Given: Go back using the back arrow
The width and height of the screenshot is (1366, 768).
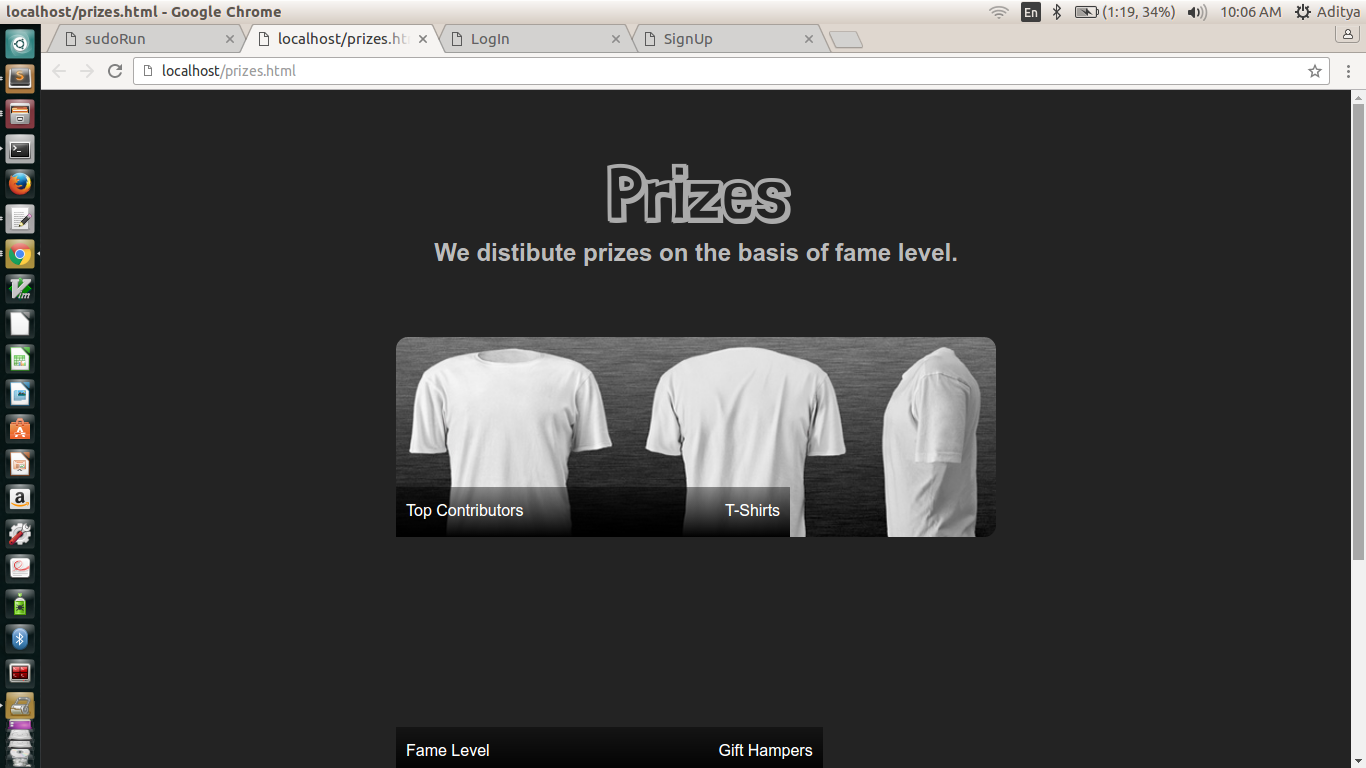Looking at the screenshot, I should pos(59,71).
